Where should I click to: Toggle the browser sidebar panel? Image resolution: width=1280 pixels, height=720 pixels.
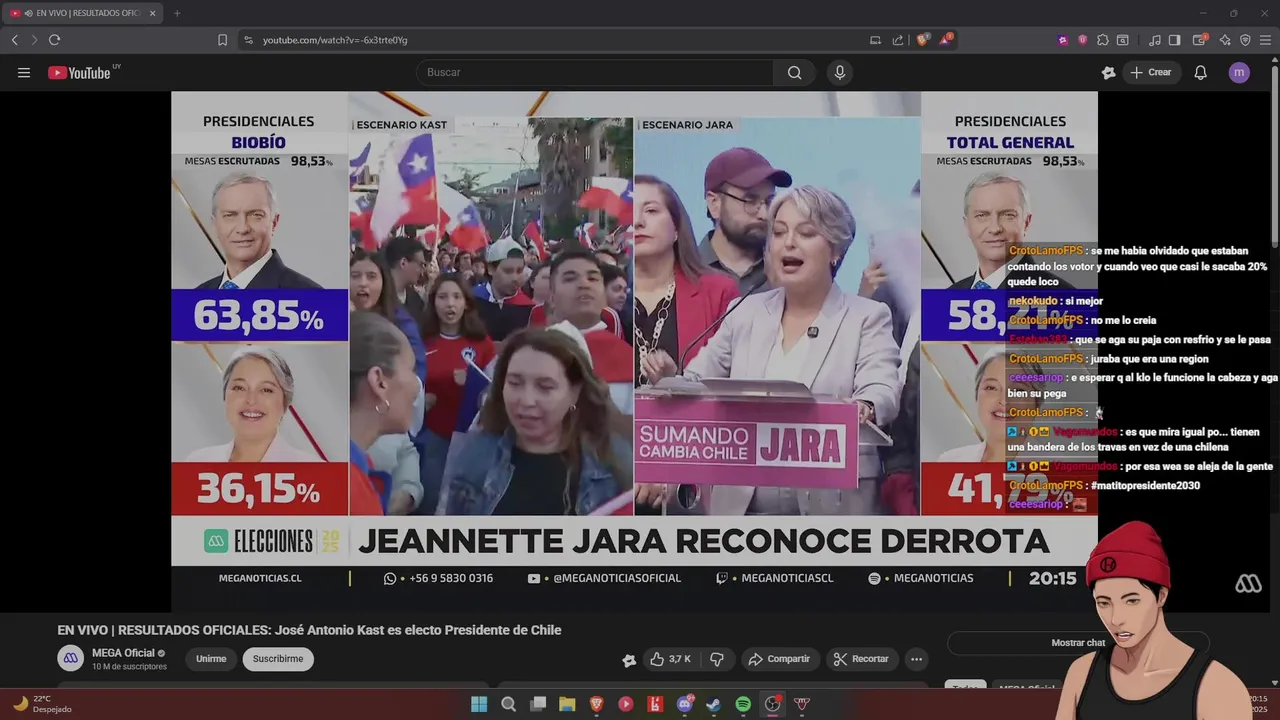coord(1174,40)
